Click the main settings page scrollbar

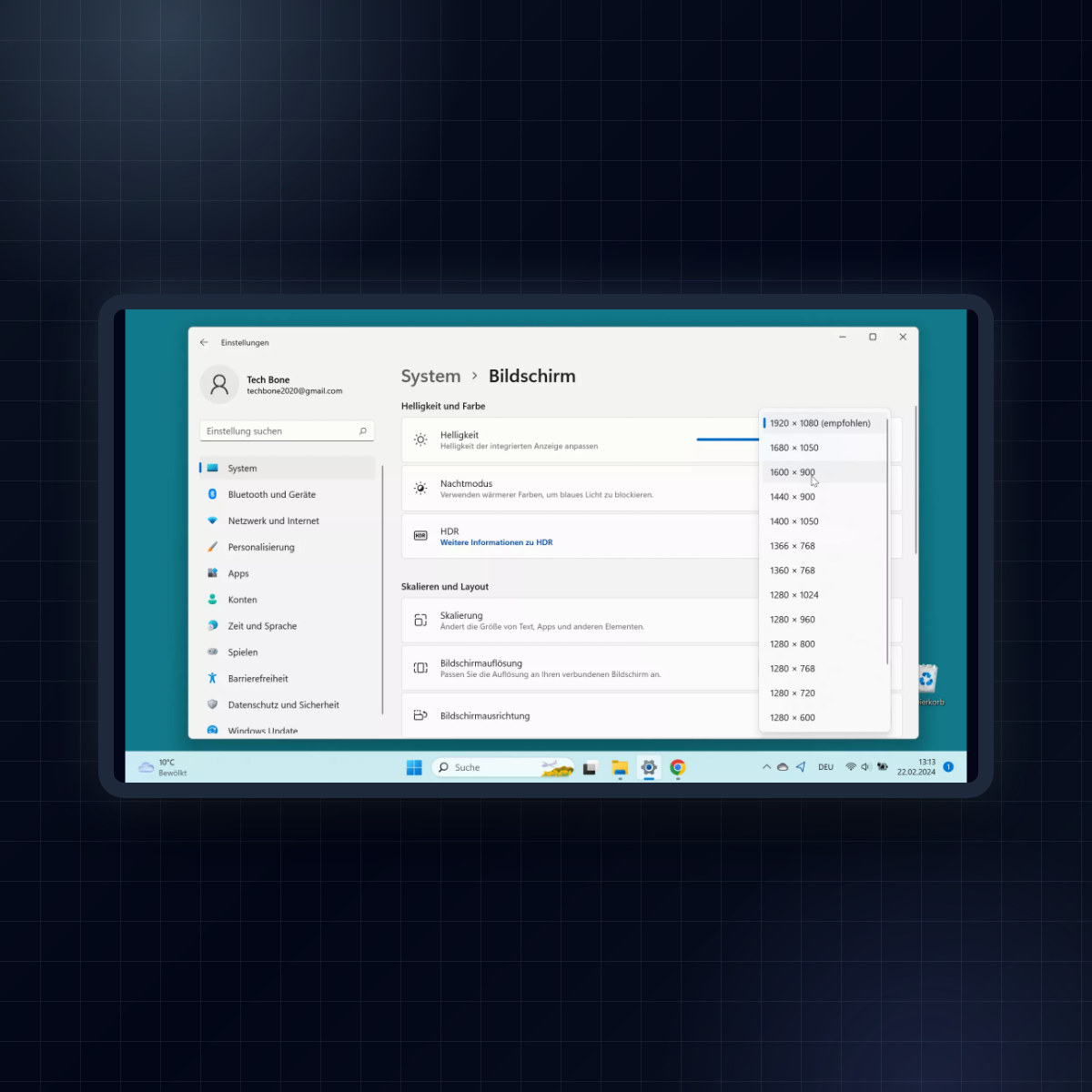coord(915,480)
